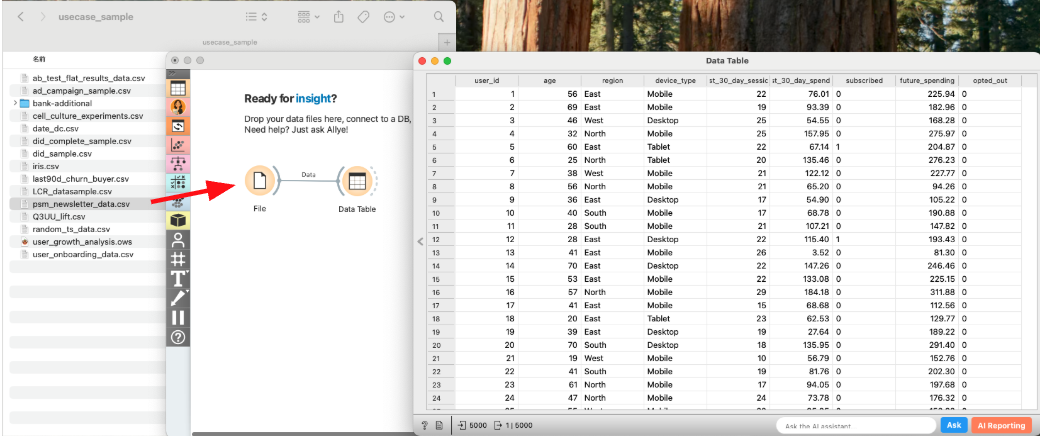The width and height of the screenshot is (1040, 436).
Task: Click the AI Reporting button
Action: (x=1002, y=425)
